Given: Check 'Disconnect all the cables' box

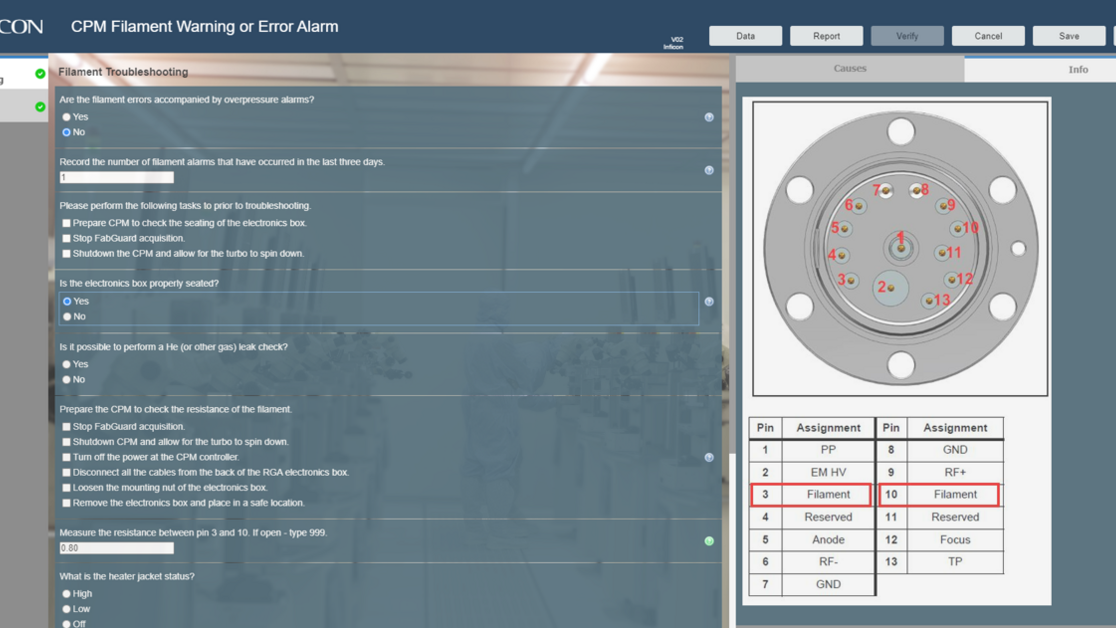Looking at the screenshot, I should point(66,473).
